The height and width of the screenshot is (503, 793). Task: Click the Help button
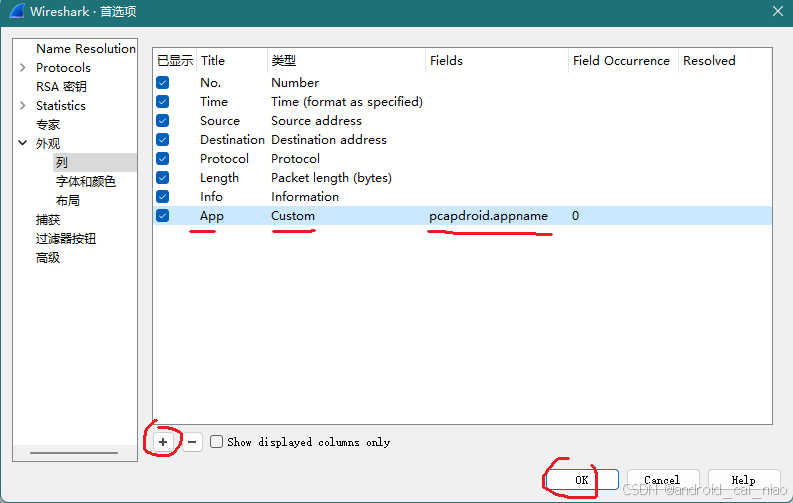tap(743, 480)
